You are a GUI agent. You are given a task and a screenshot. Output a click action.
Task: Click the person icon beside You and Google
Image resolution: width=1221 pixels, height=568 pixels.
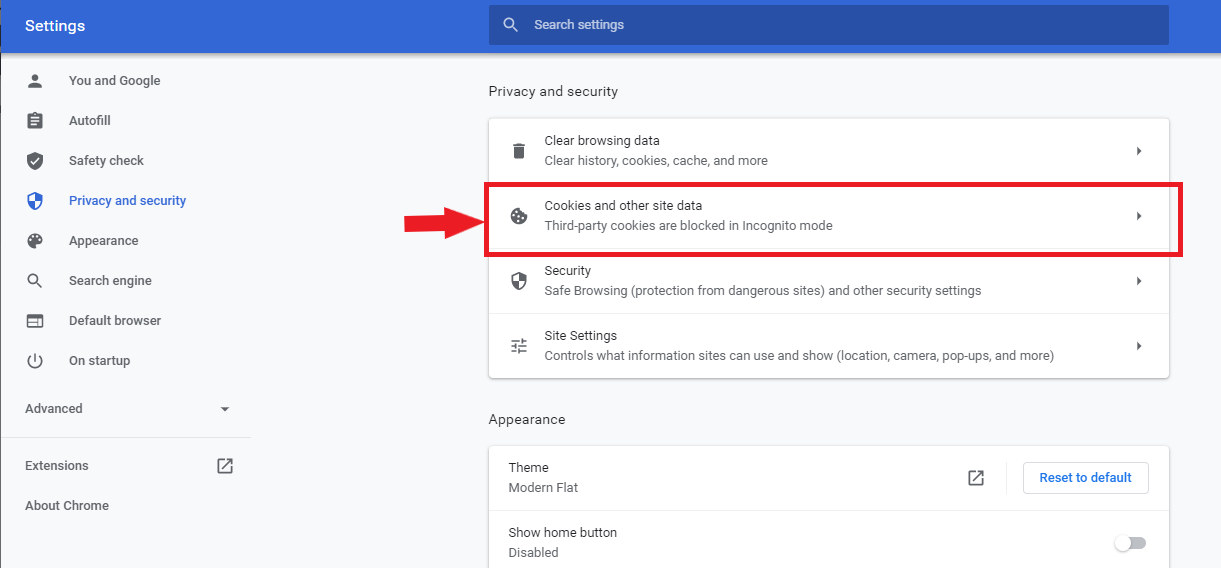(x=35, y=81)
